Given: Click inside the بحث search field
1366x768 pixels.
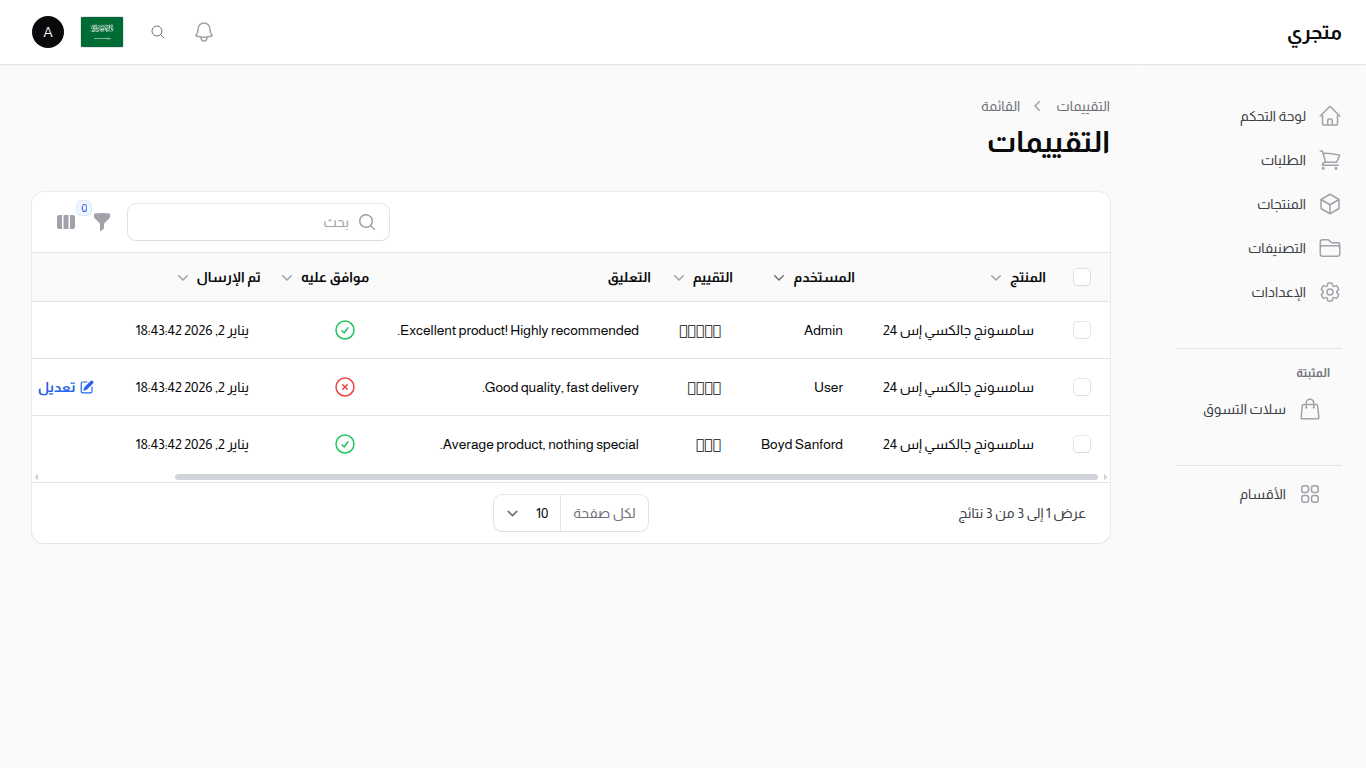Looking at the screenshot, I should [x=258, y=222].
